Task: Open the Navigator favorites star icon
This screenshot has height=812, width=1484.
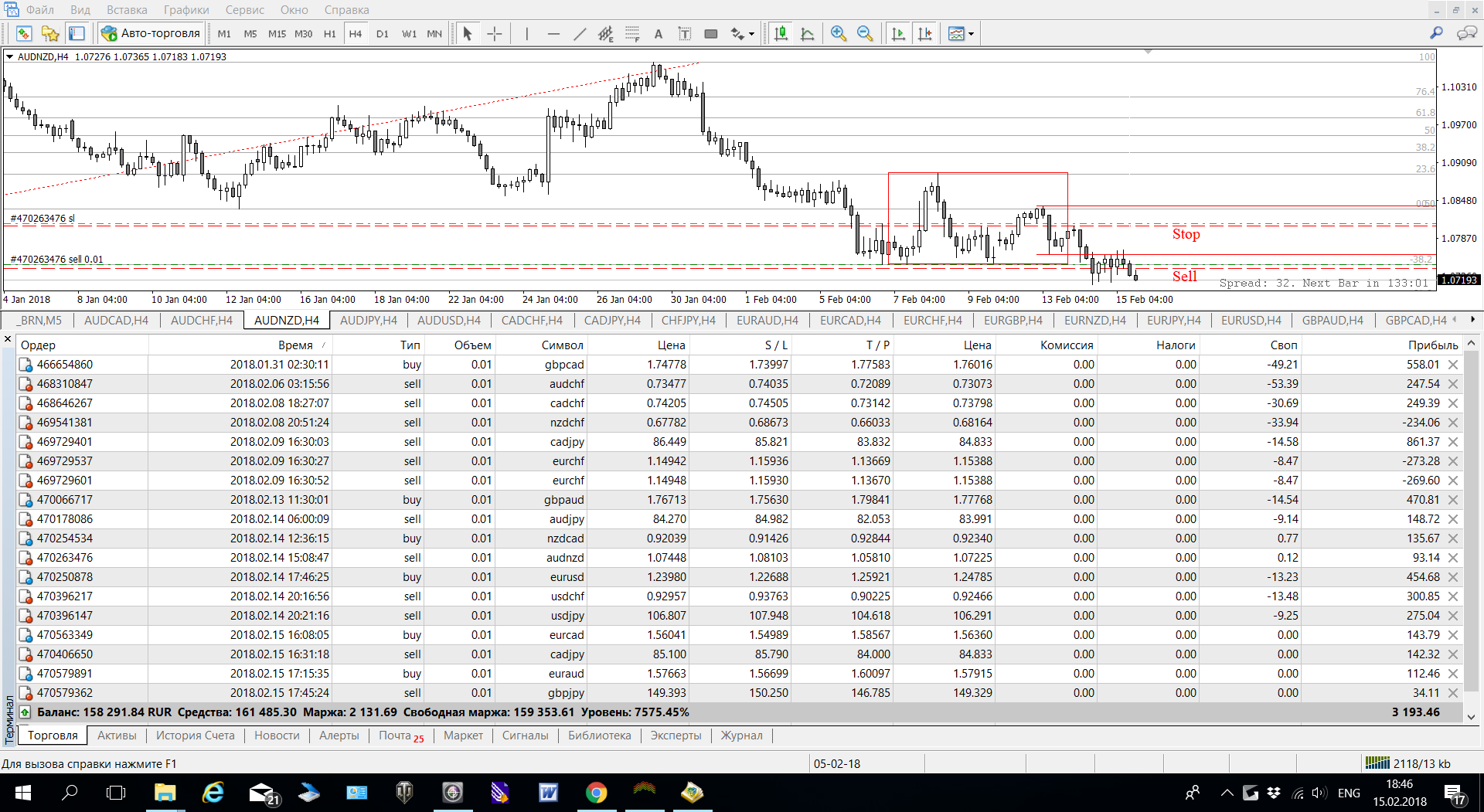Action: tap(50, 33)
